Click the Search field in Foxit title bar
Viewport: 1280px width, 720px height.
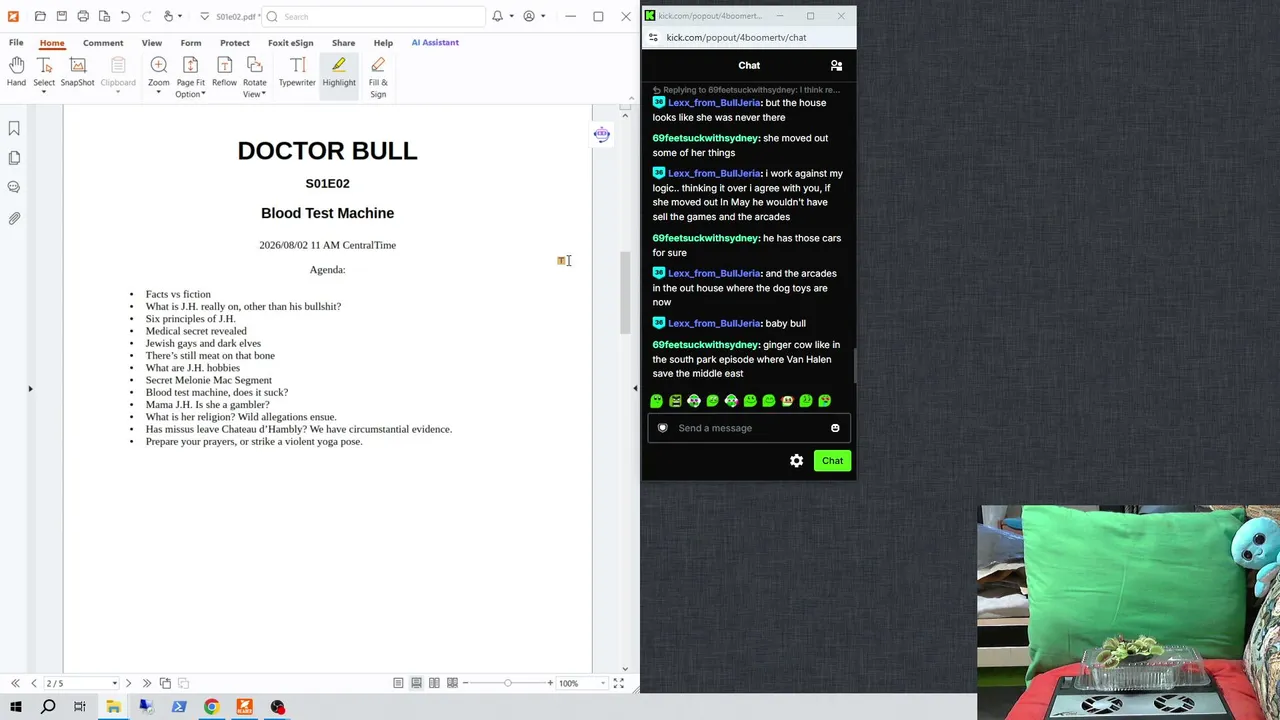click(x=374, y=16)
